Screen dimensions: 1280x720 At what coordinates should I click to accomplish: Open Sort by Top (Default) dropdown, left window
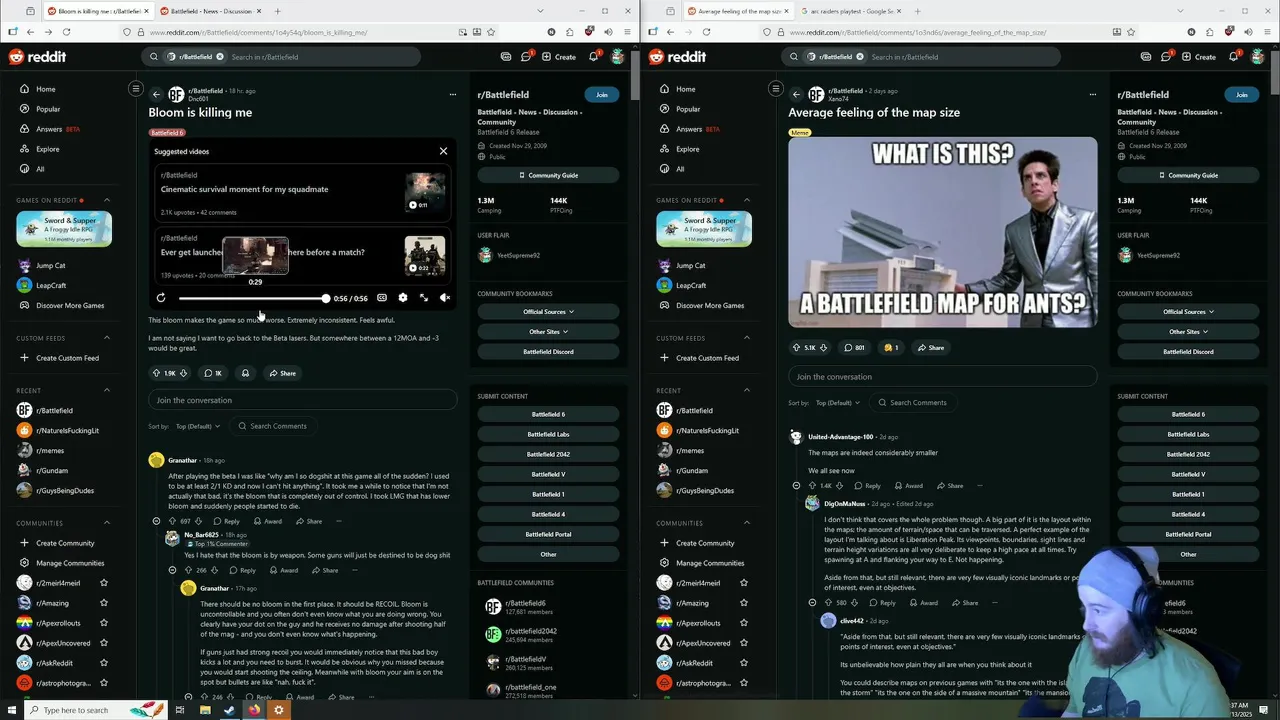(198, 426)
